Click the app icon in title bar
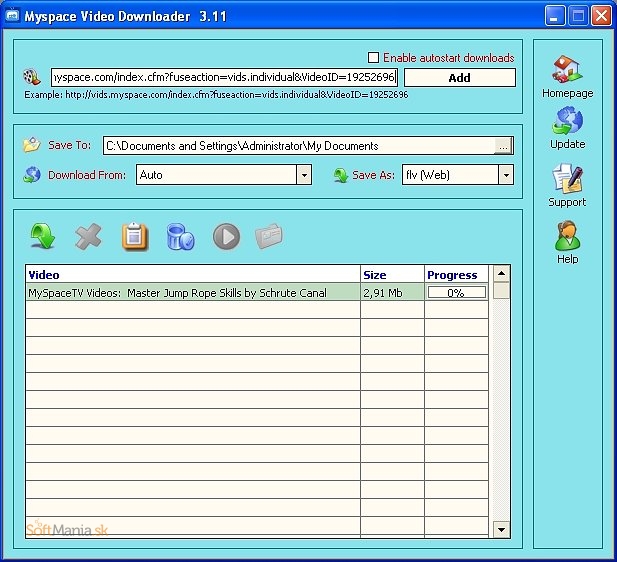Viewport: 617px width, 562px height. [13, 16]
